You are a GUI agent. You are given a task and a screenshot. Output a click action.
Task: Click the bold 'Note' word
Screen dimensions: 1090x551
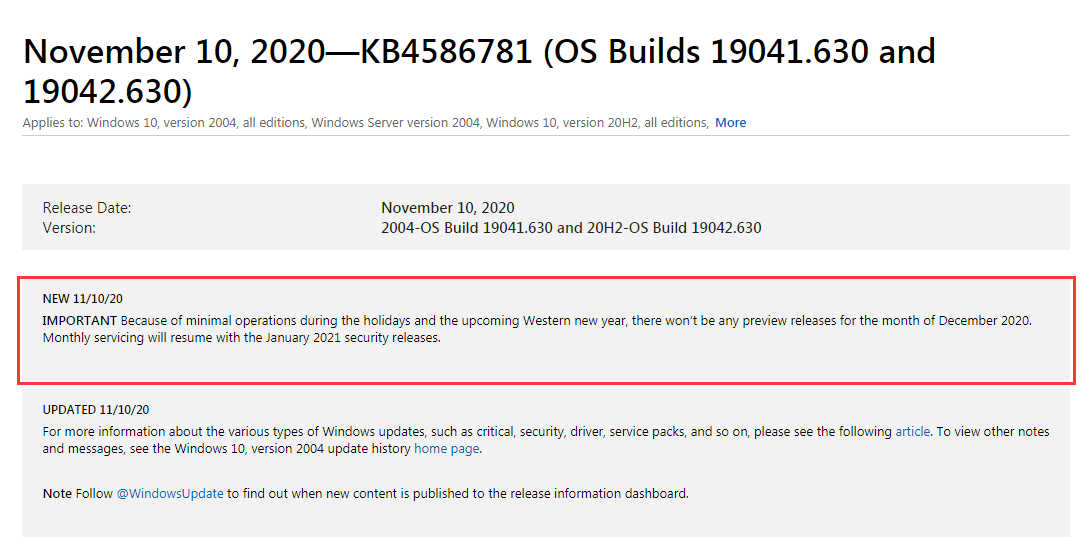(57, 493)
